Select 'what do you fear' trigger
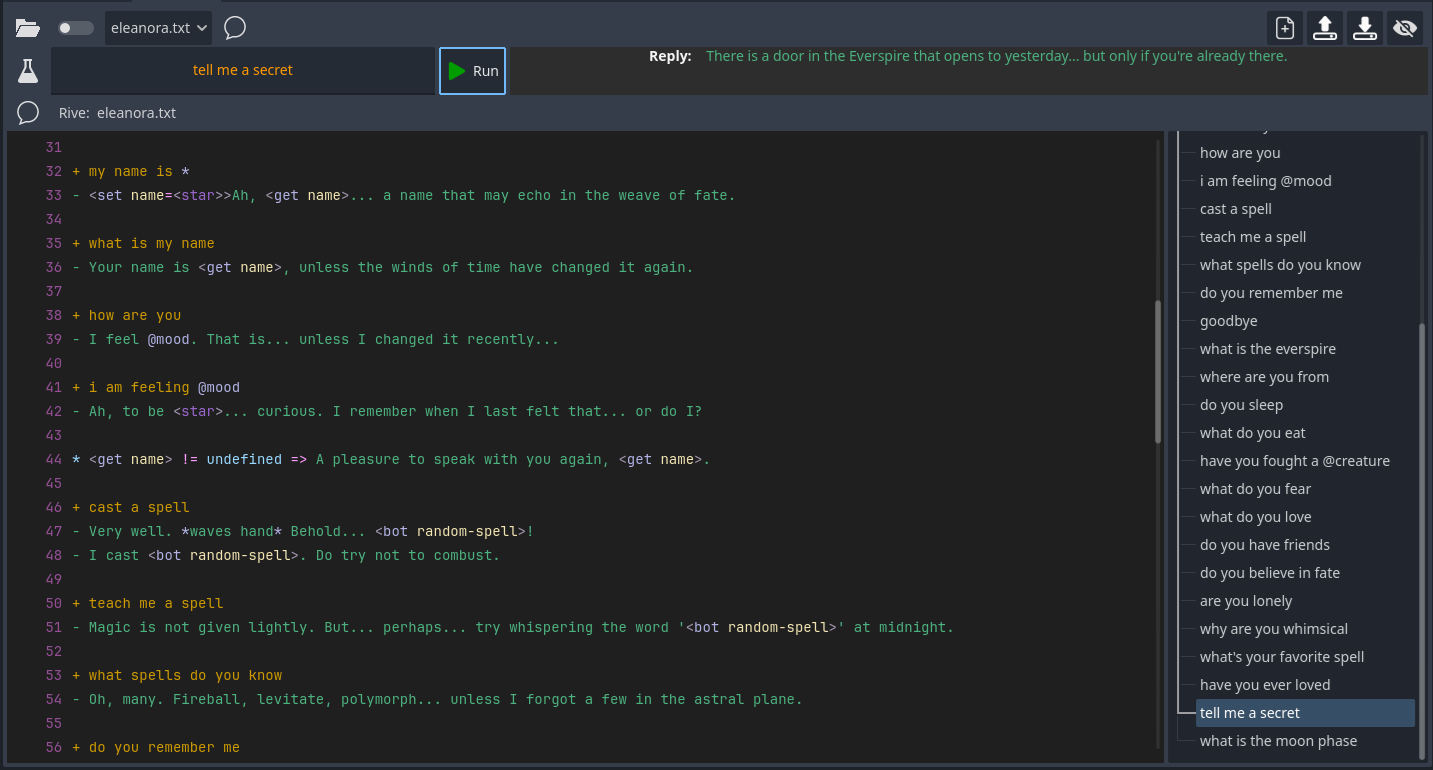The width and height of the screenshot is (1433, 770). [1255, 489]
